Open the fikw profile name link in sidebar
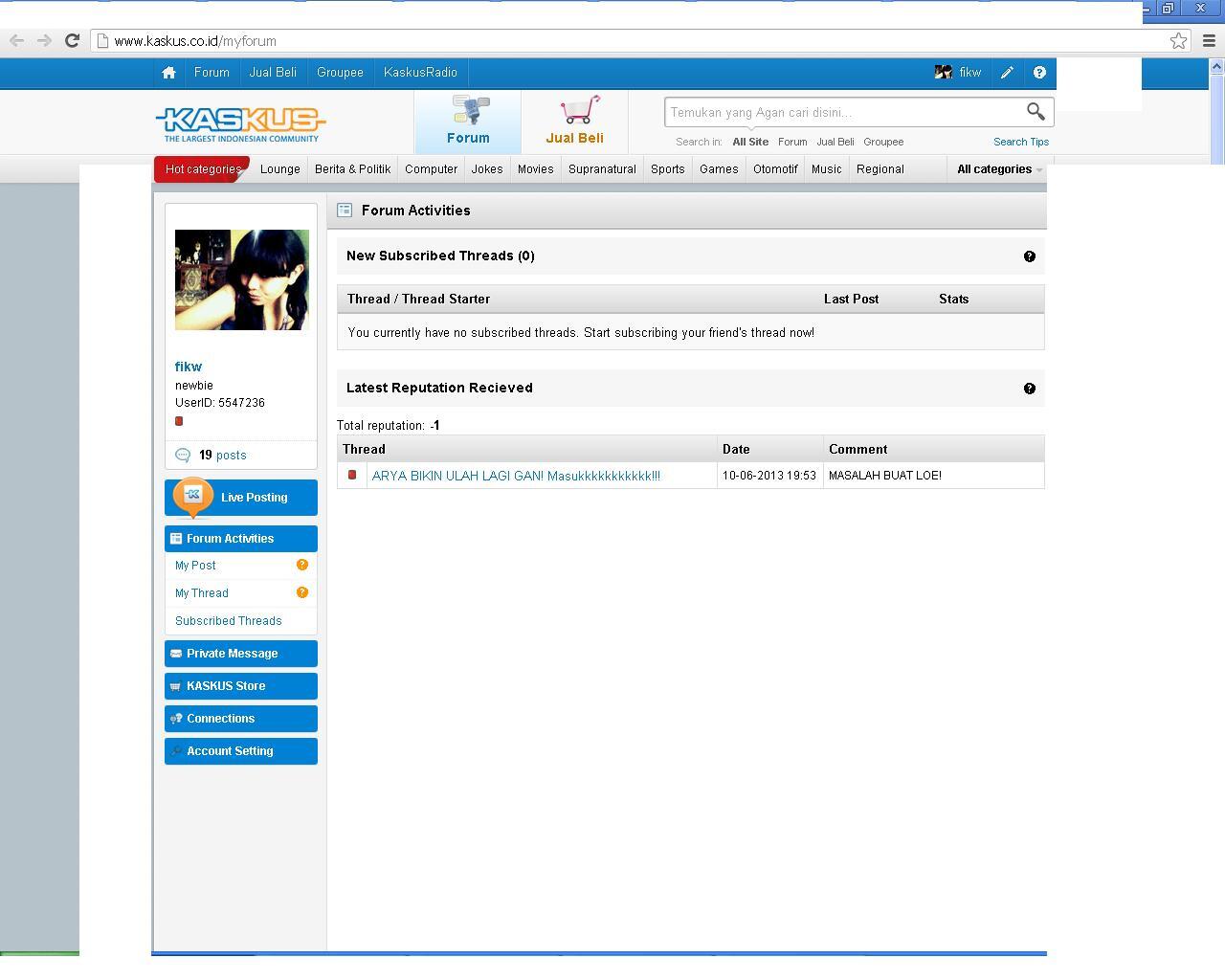This screenshot has height=980, width=1225. point(189,367)
